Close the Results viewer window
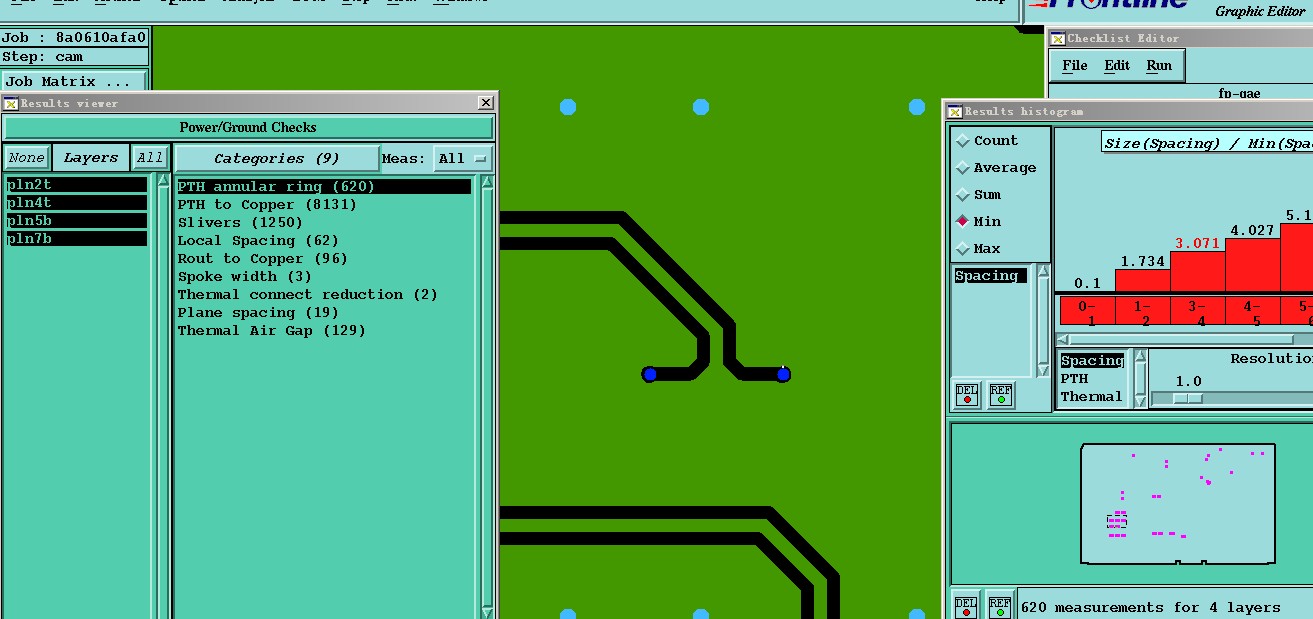Screen dimensions: 1313x619 tap(486, 103)
